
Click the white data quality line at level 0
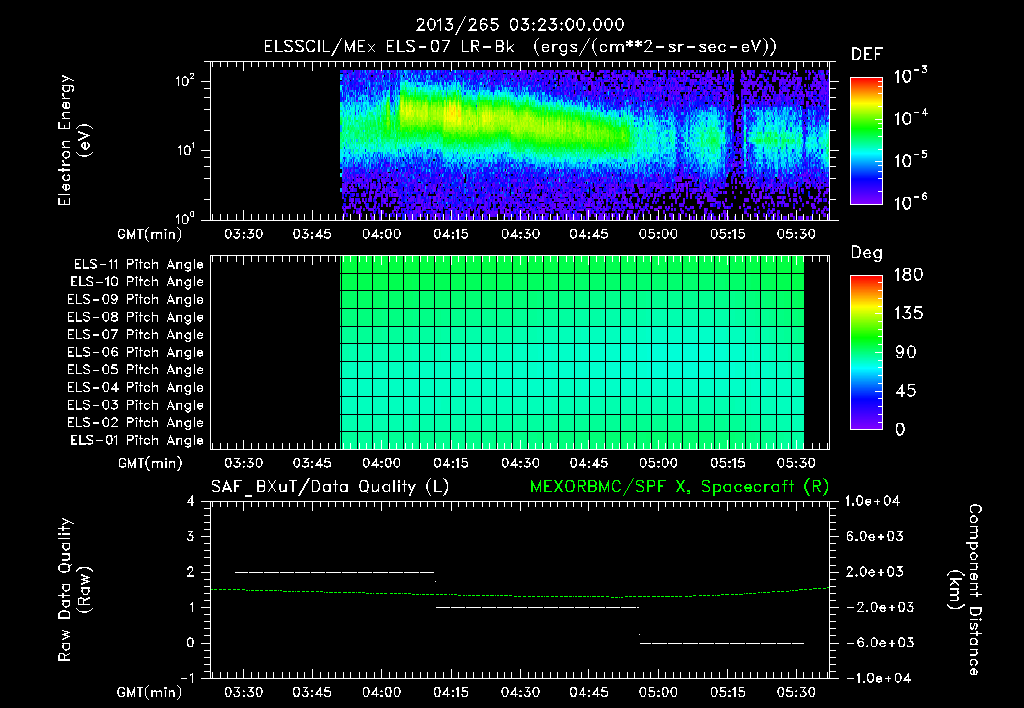click(722, 643)
